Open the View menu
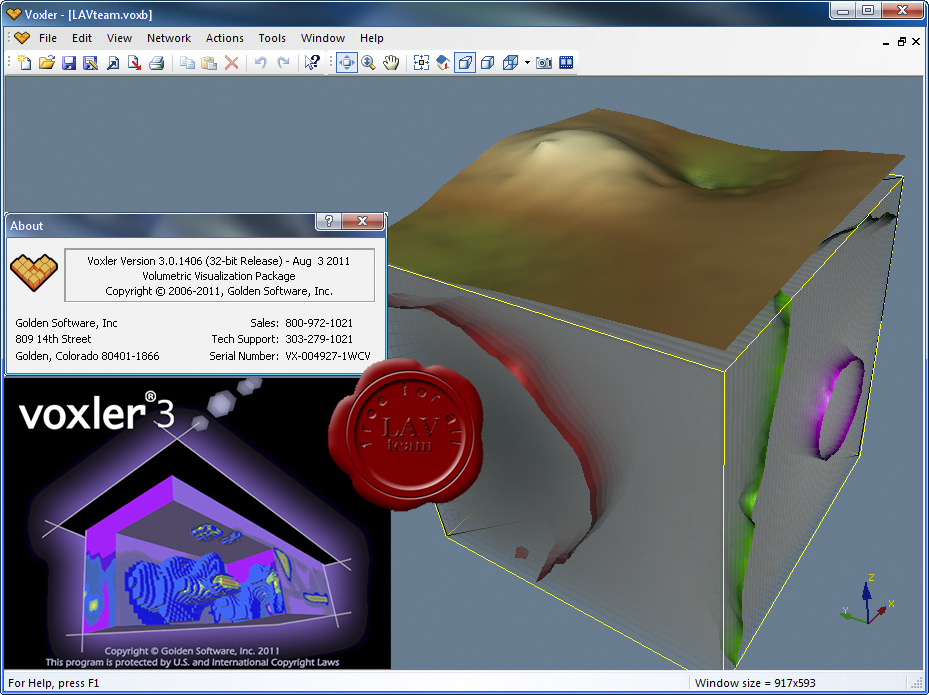929x695 pixels. point(119,38)
